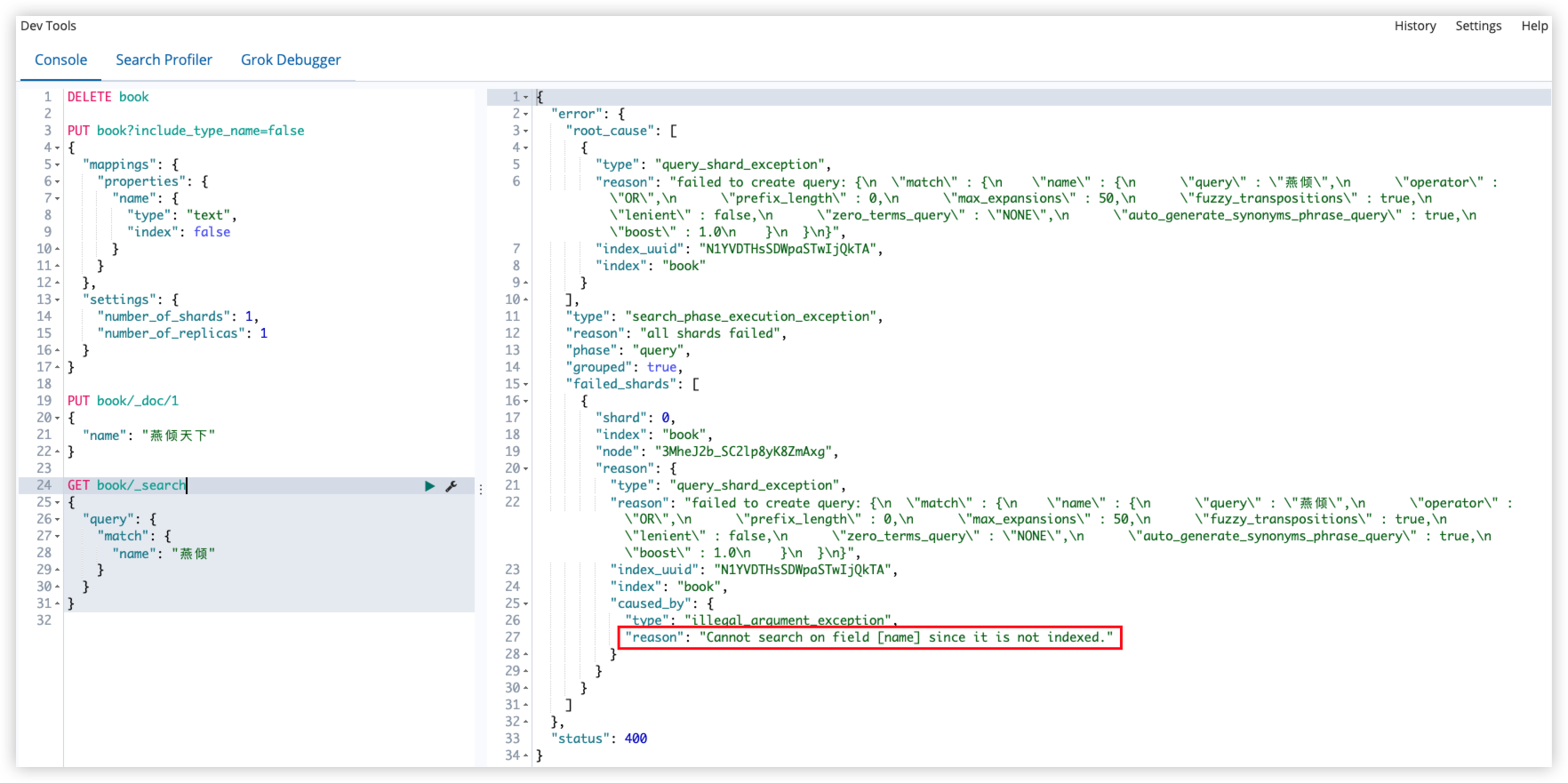Click "index": "book" on response line 8
The width and height of the screenshot is (1568, 783).
[x=651, y=266]
